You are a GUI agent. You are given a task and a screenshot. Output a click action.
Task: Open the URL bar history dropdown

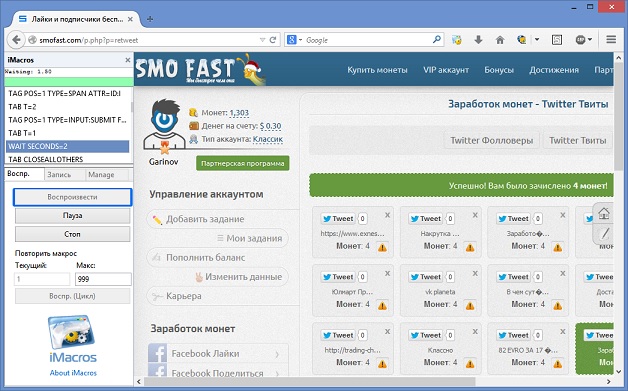click(262, 40)
